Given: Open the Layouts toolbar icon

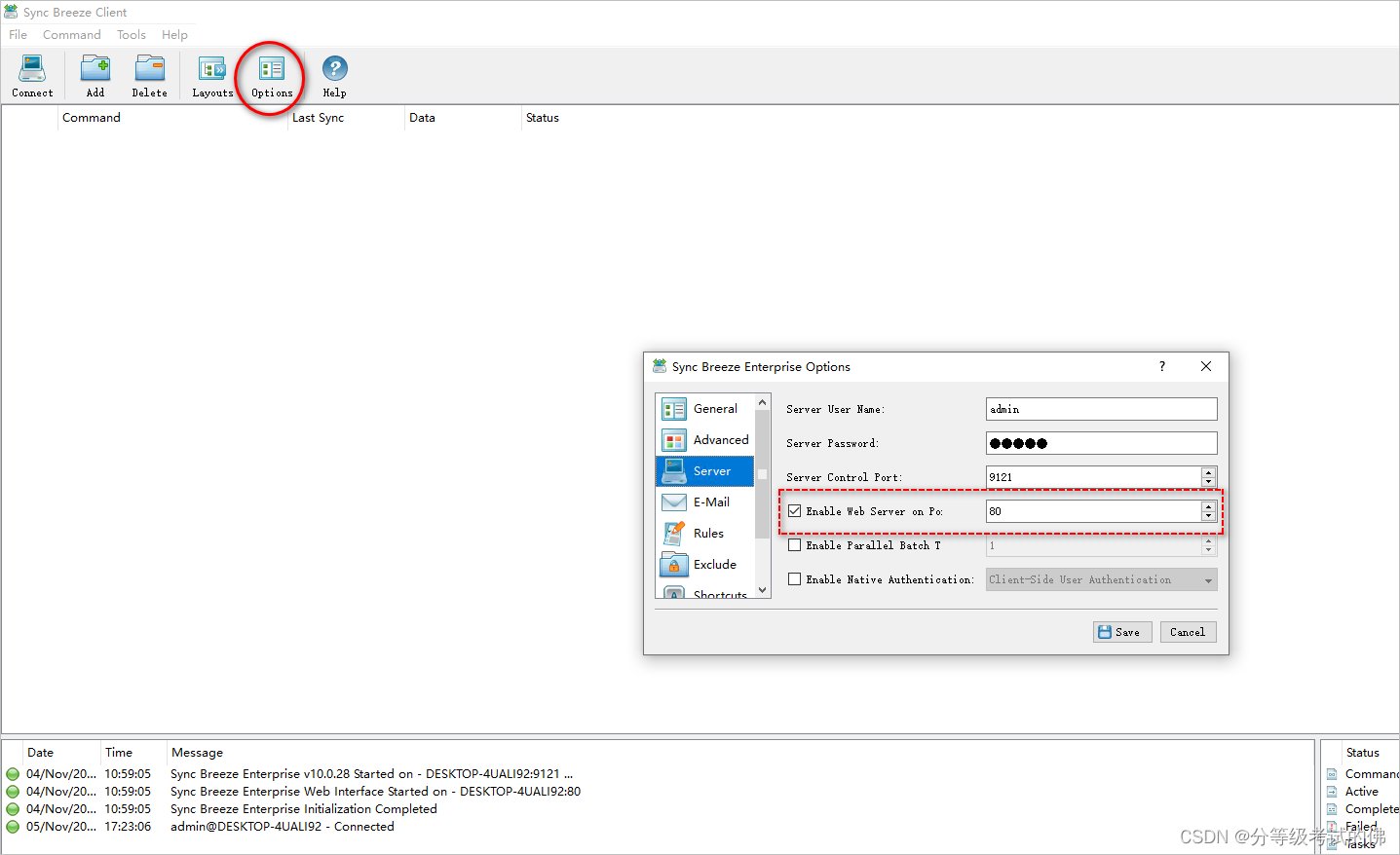Looking at the screenshot, I should click(212, 76).
